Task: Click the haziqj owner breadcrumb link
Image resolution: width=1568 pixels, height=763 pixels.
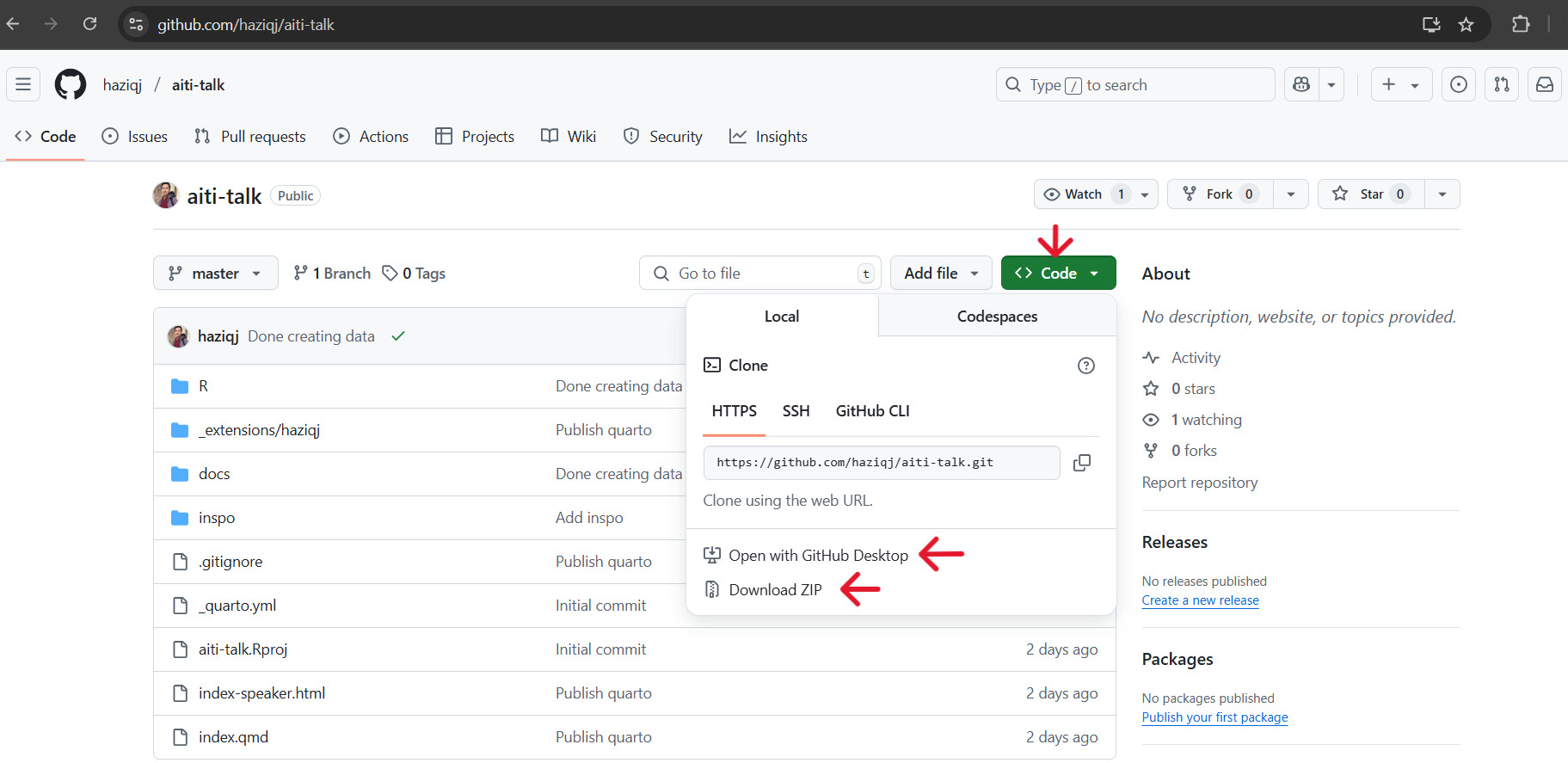Action: [x=122, y=84]
